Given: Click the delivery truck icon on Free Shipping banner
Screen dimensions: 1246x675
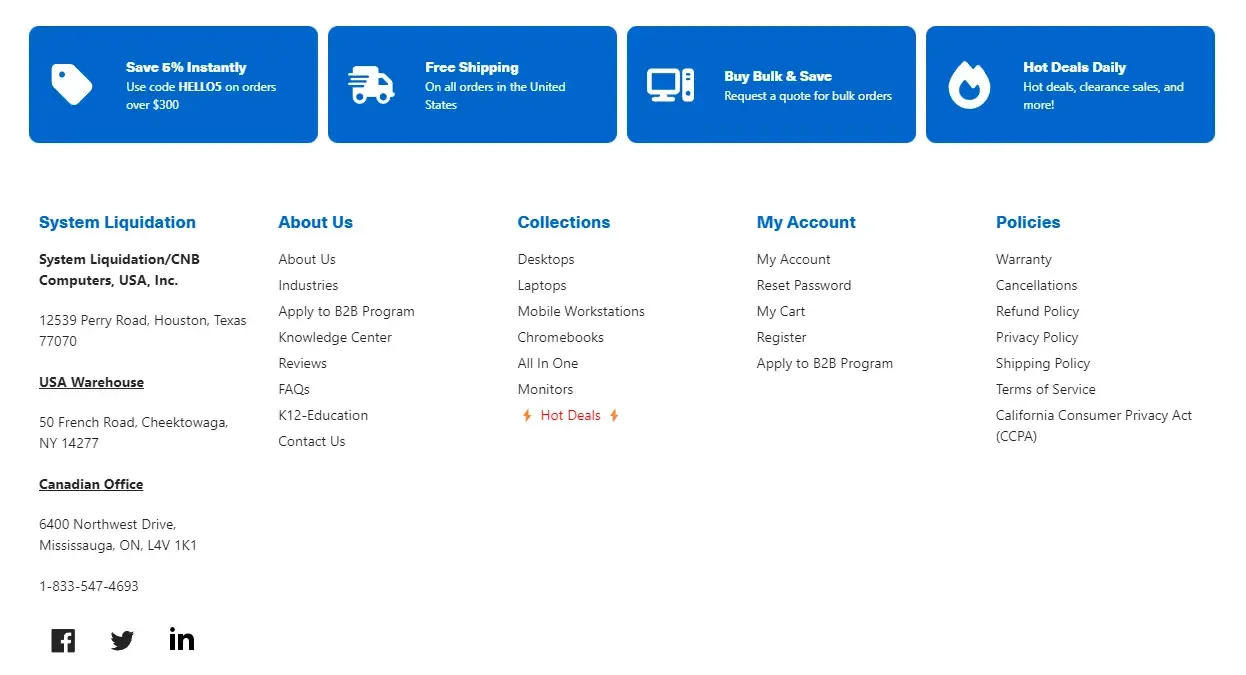Looking at the screenshot, I should coord(370,83).
